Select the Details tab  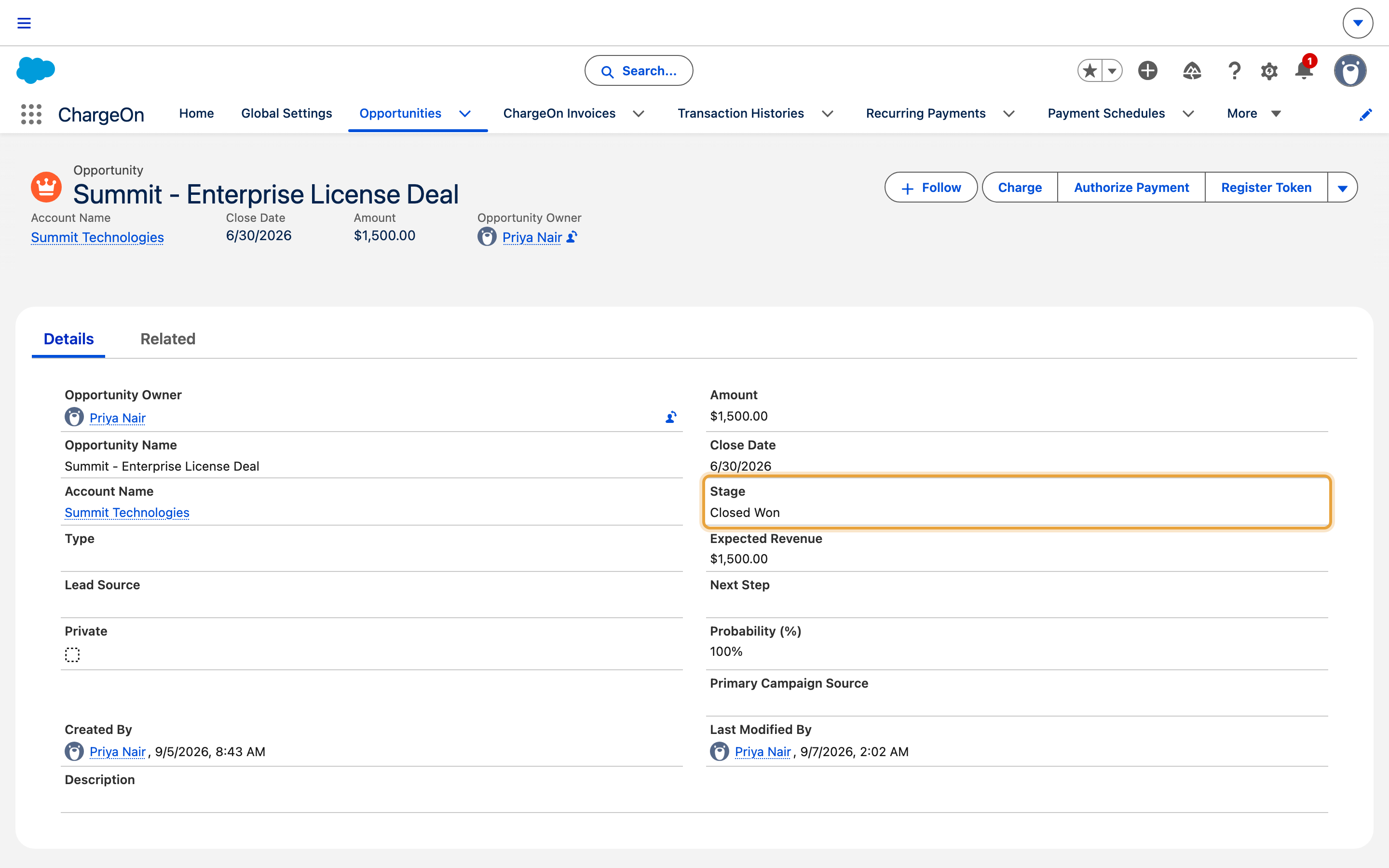click(68, 339)
